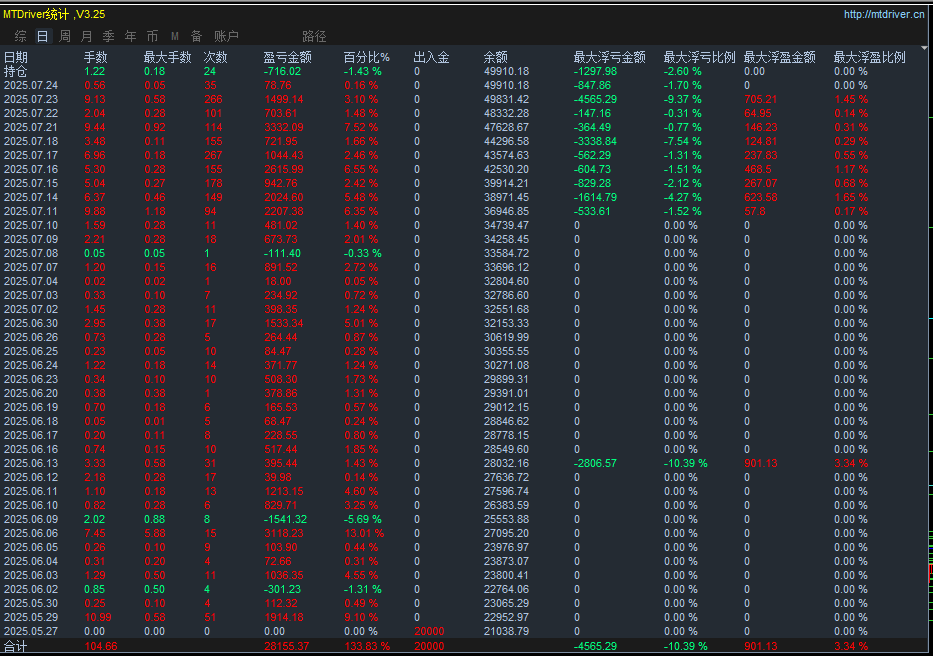
Task: Click the M tab
Action: (x=174, y=36)
